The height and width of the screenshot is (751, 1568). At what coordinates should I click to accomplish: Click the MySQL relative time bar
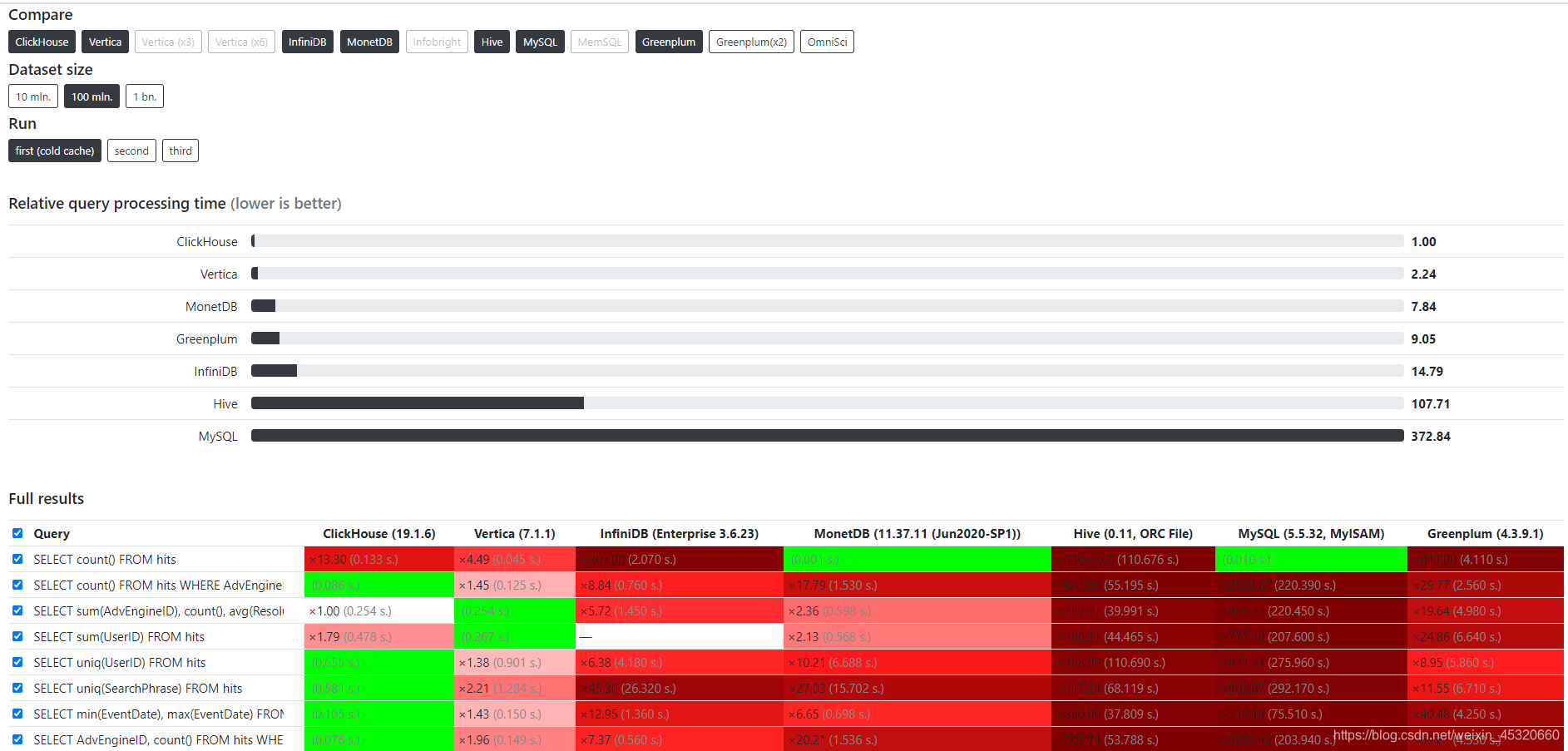(x=827, y=436)
